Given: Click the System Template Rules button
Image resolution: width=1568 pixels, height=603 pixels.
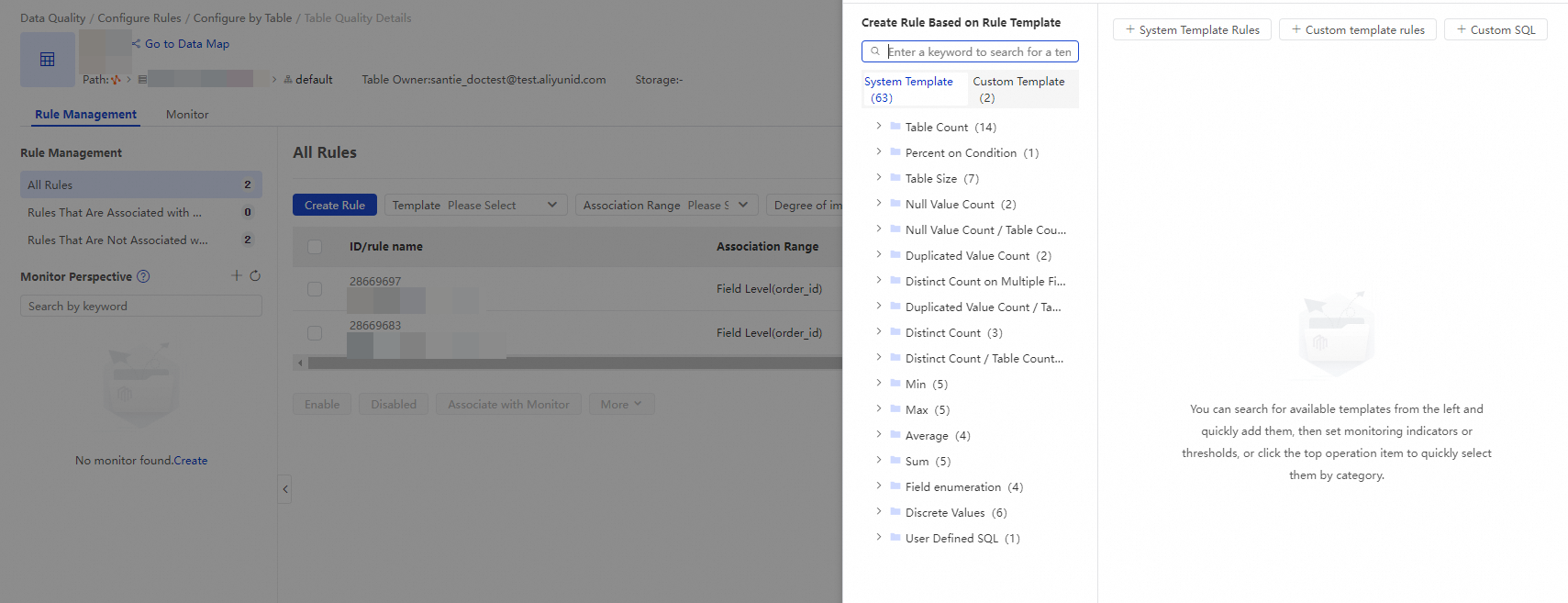Looking at the screenshot, I should point(1192,29).
